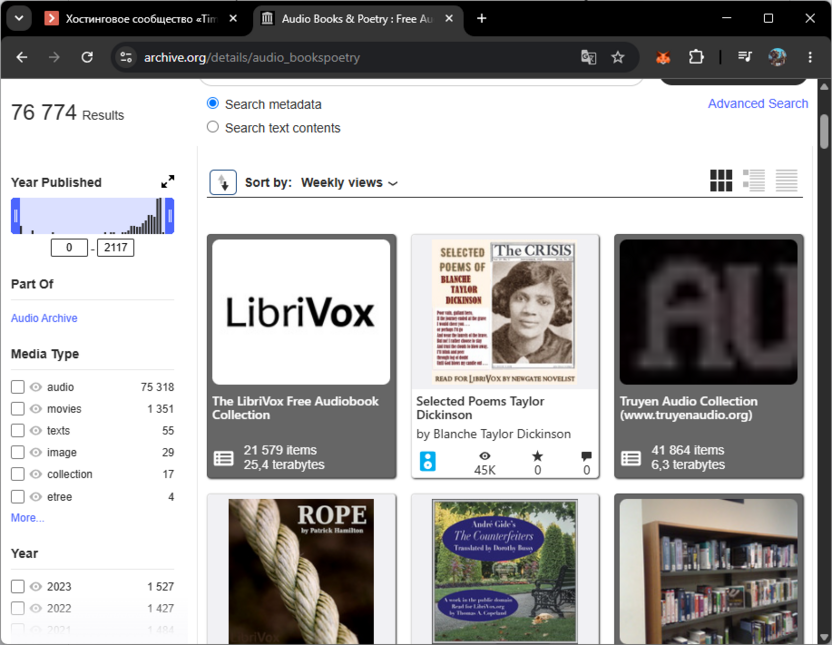Switch to extended list view

[753, 180]
